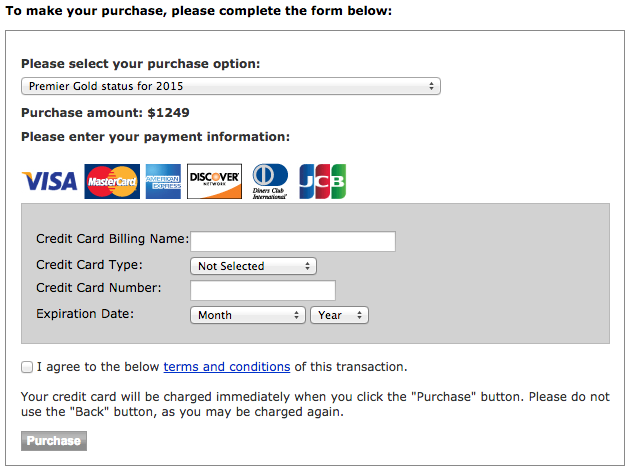This screenshot has width=634, height=472.
Task: Click the "Credit Card Billing Name" label
Action: click(112, 239)
